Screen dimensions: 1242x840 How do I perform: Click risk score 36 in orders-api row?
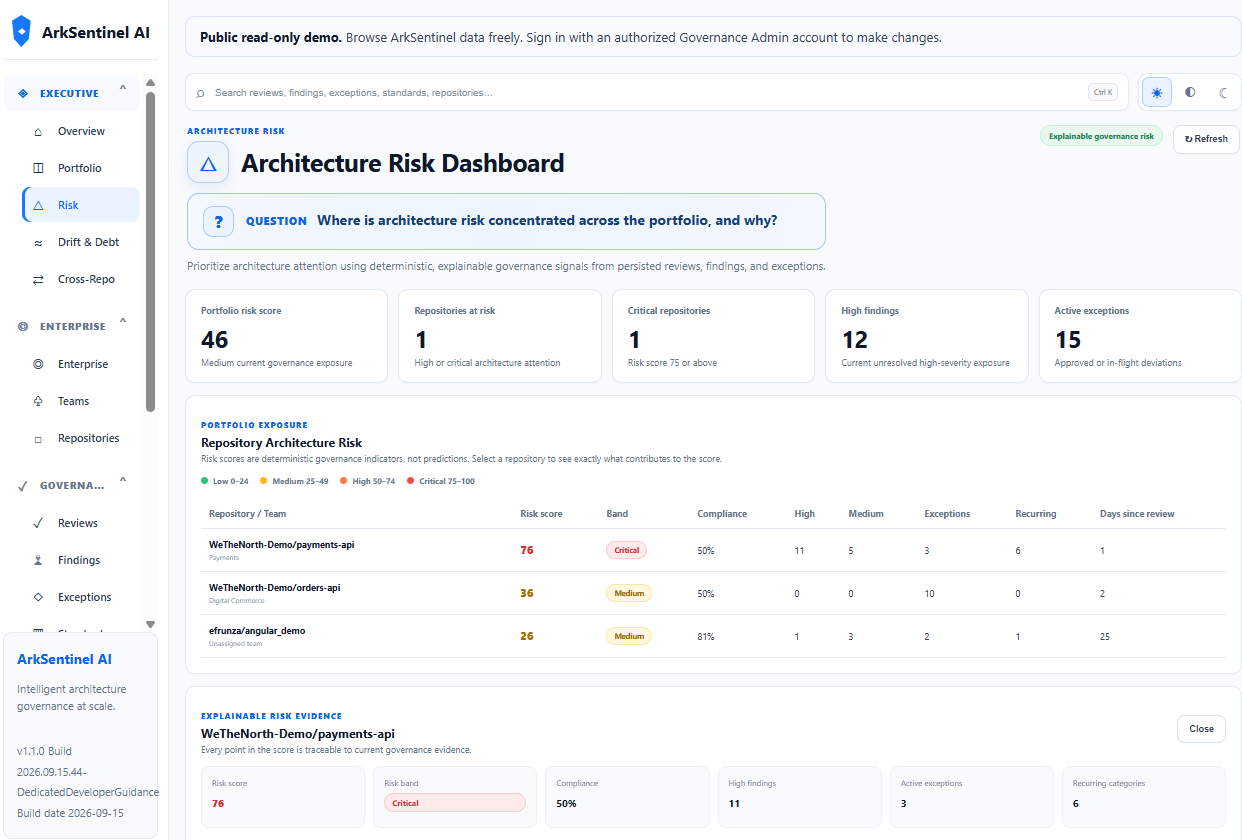click(527, 593)
